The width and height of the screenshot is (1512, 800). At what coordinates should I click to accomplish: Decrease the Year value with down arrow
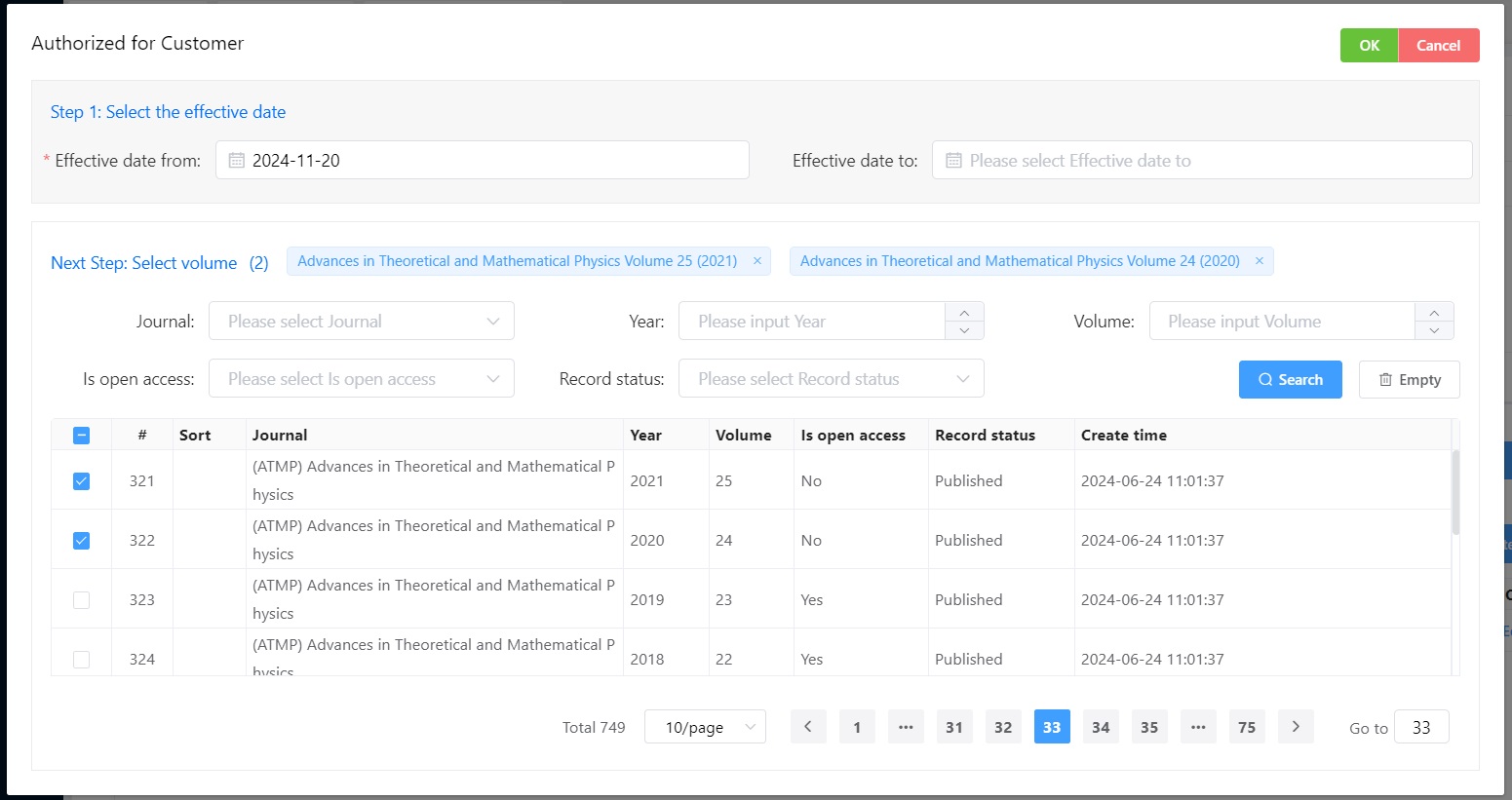964,330
